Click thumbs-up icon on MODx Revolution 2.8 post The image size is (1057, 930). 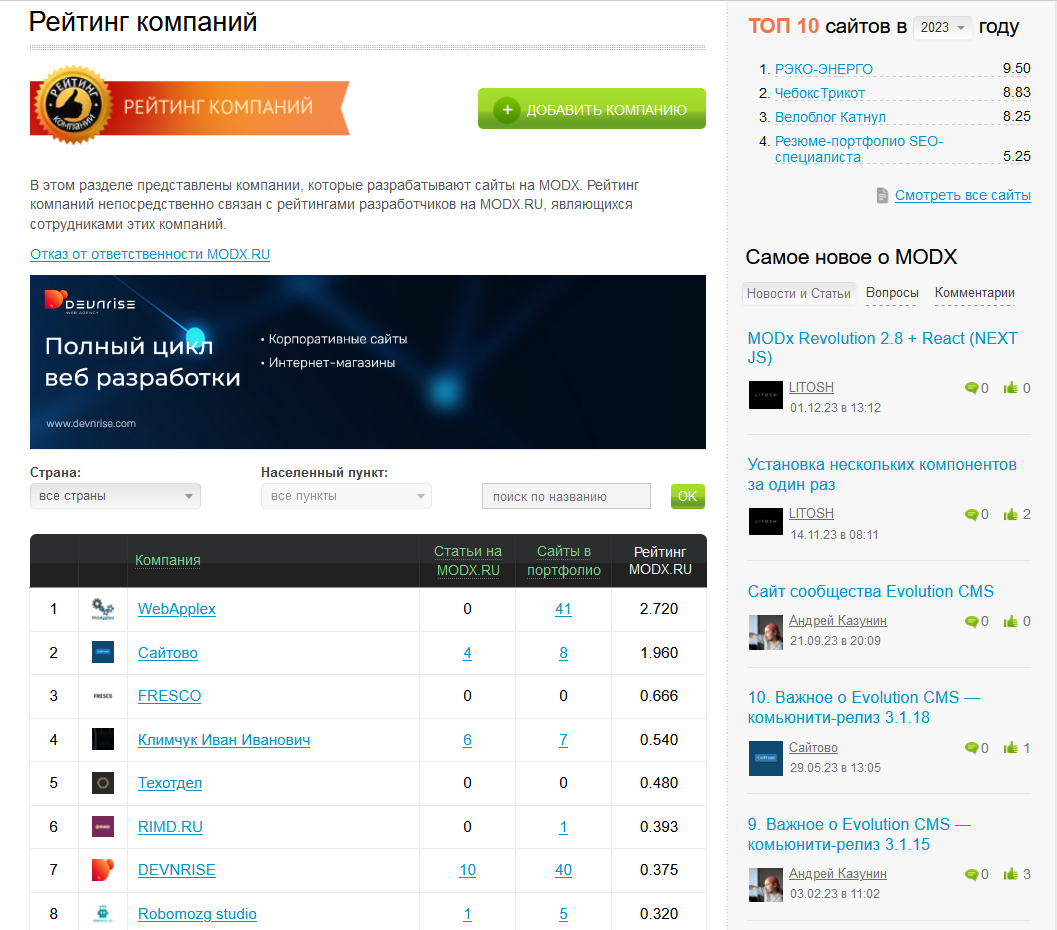[1010, 388]
